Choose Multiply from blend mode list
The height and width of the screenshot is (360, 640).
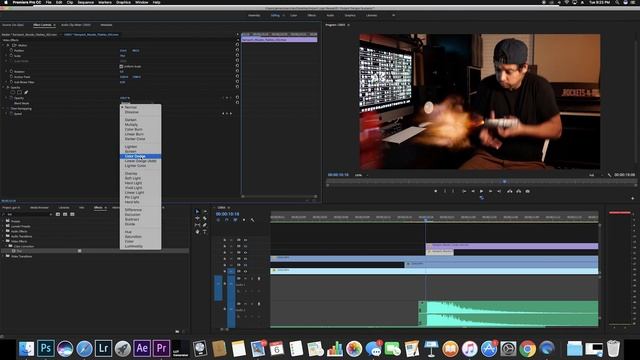[140, 124]
